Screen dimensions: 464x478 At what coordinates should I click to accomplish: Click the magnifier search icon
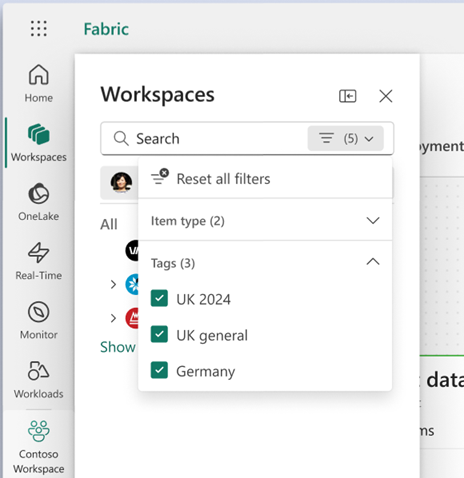pos(121,138)
